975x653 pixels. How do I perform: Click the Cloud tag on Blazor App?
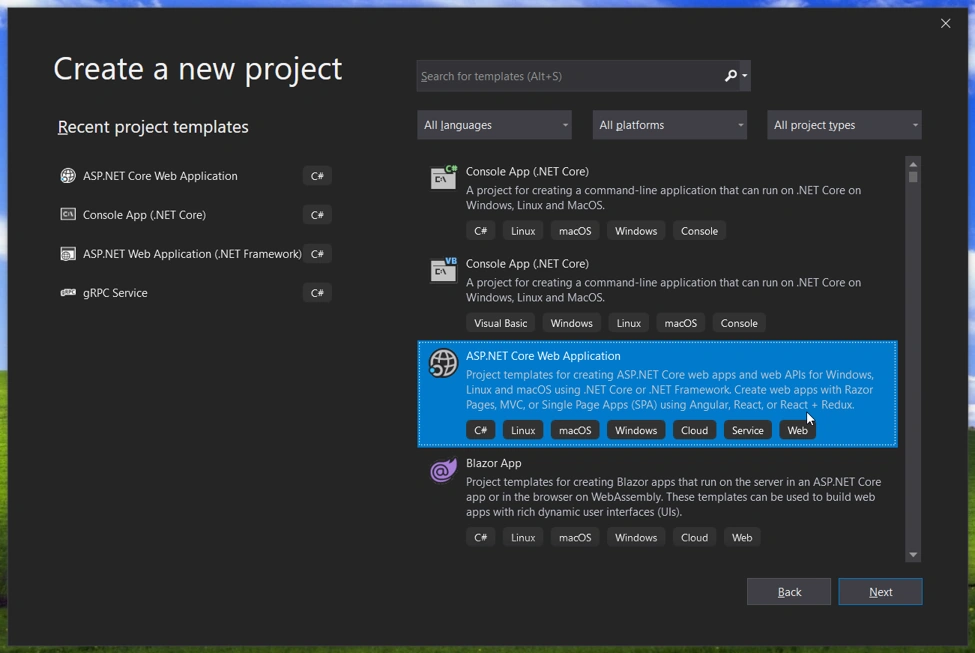point(694,537)
